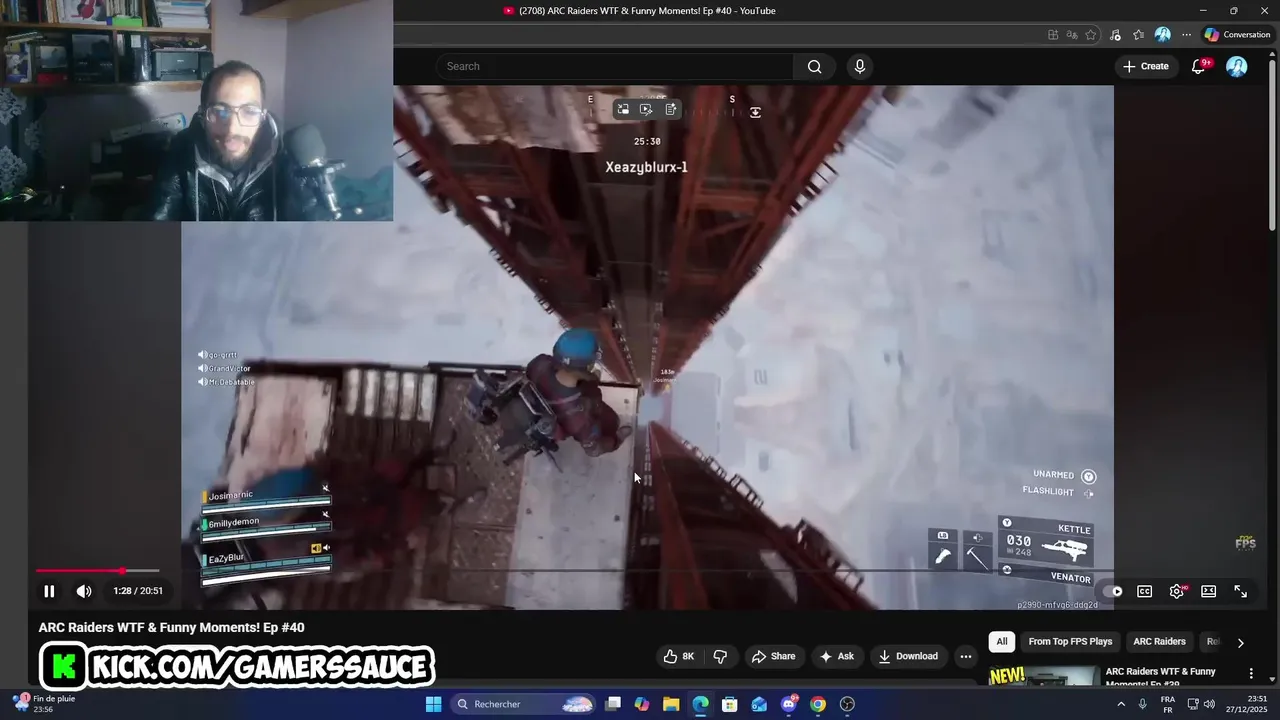
Task: Click the magnifier search button
Action: pos(815,66)
